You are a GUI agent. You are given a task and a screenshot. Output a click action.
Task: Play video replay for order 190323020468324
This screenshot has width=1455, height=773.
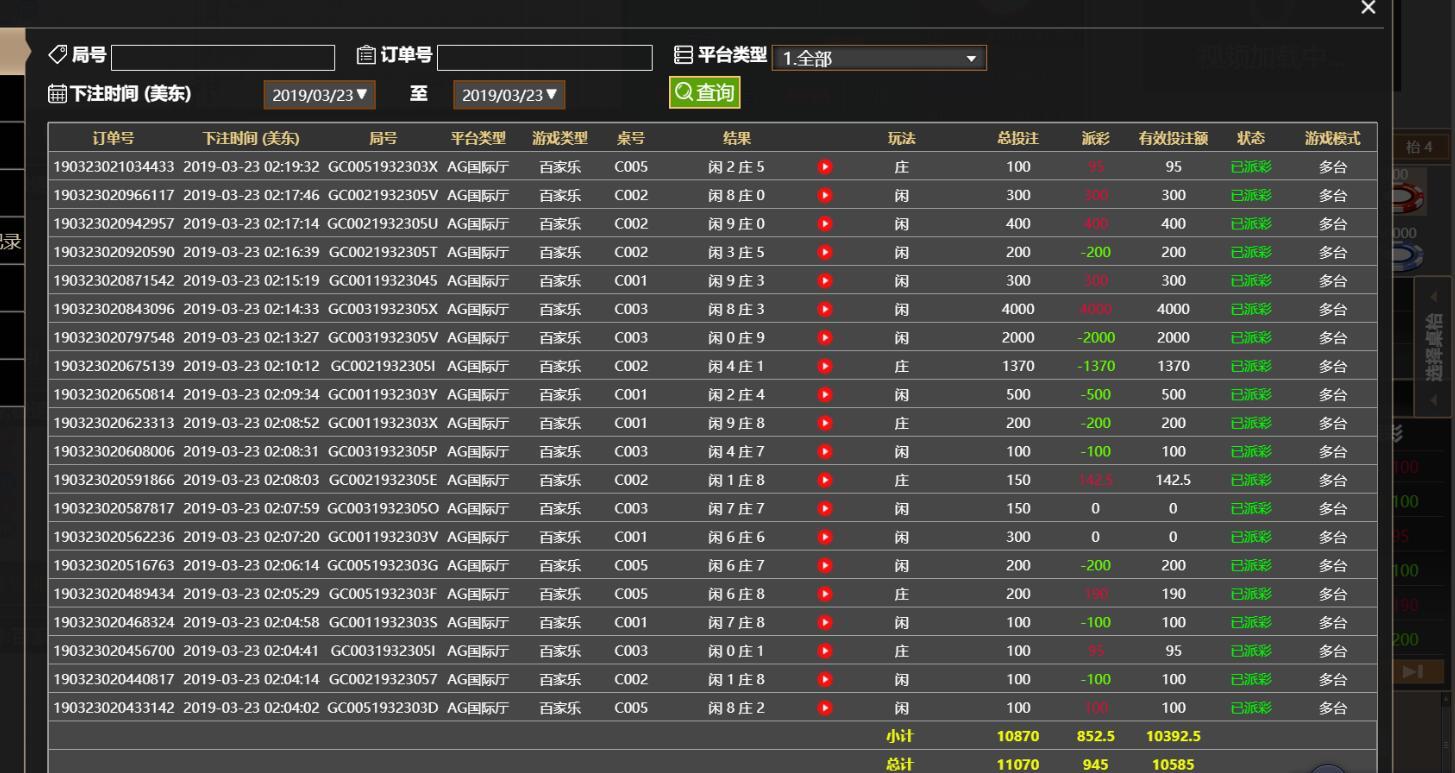[x=824, y=623]
